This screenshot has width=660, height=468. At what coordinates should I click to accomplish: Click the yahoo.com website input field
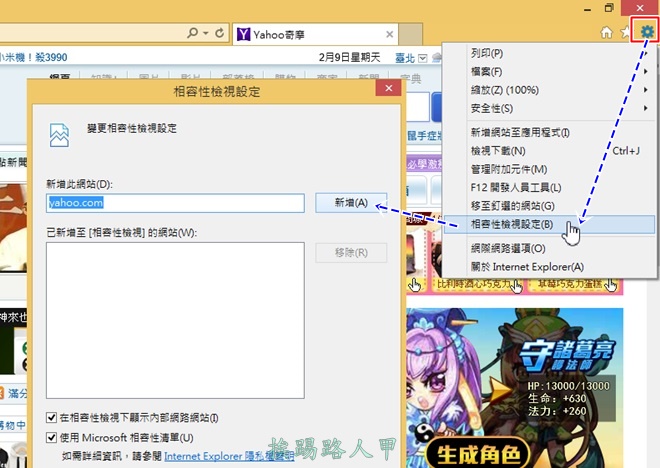tap(175, 203)
